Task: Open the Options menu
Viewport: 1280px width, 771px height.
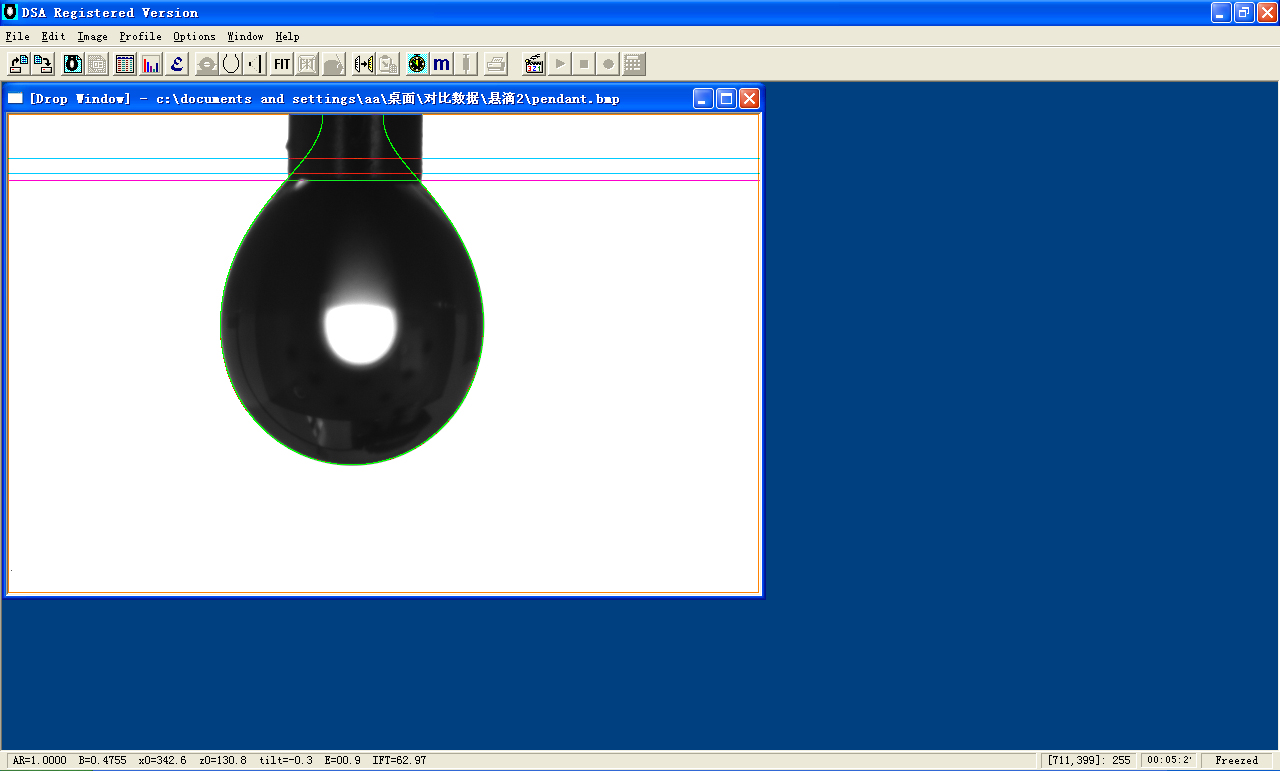Action: (x=194, y=36)
